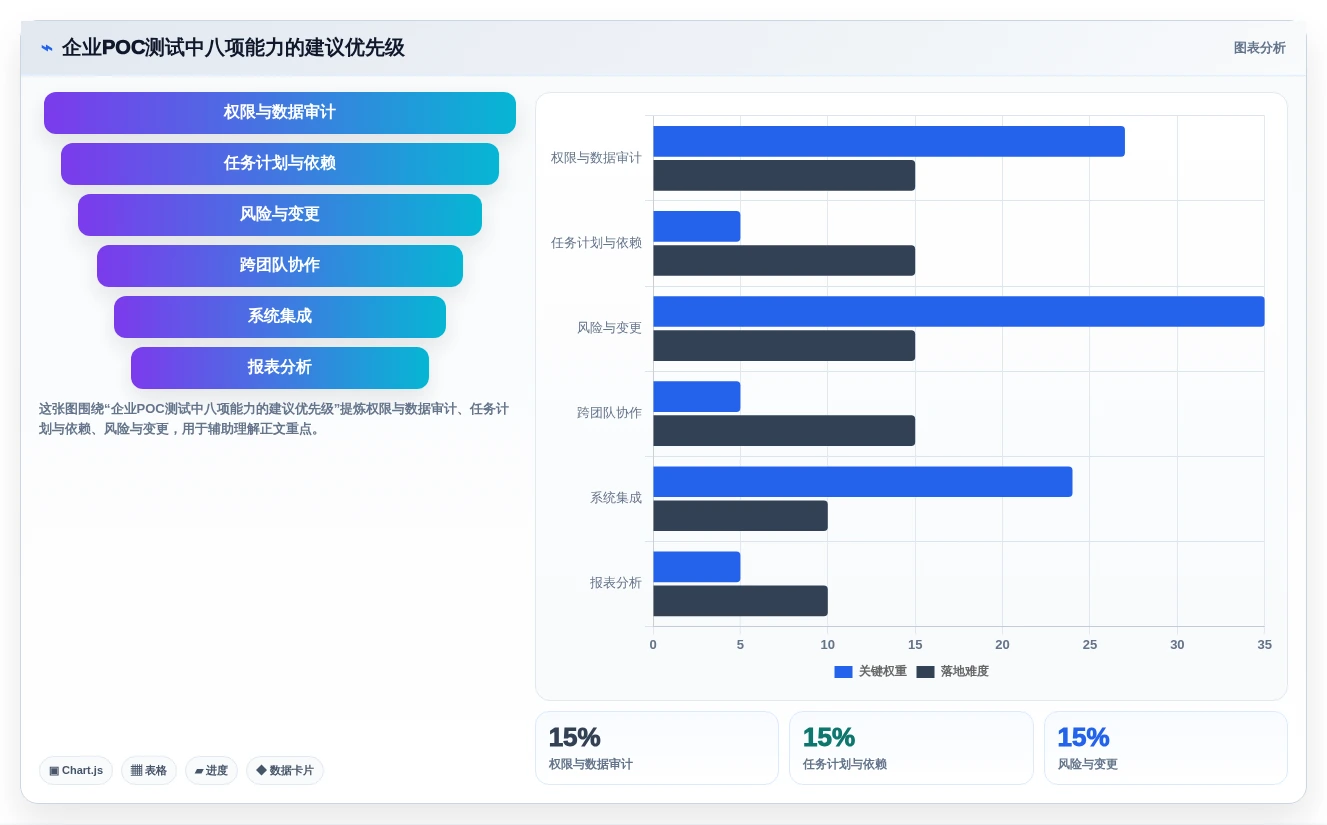Click the page title 企业POC测试中八项能力的建议优先级
This screenshot has height=825, width=1327.
233,48
